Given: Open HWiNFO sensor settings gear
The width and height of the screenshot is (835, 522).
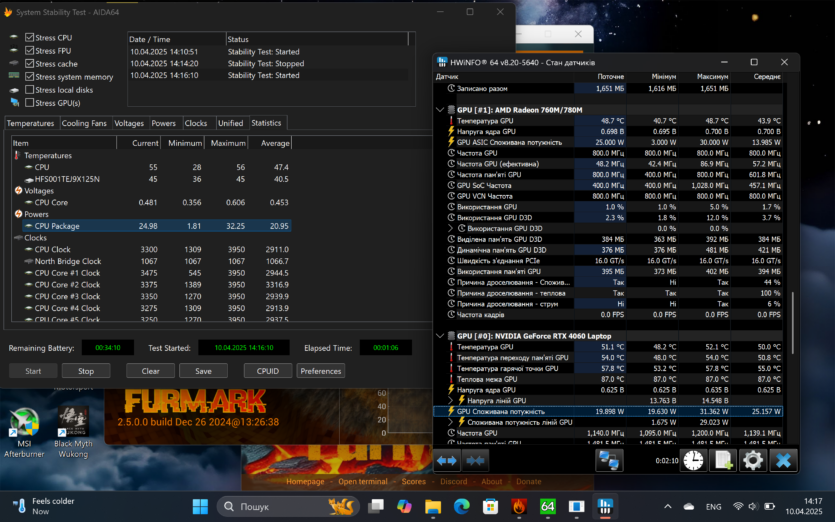Looking at the screenshot, I should (x=752, y=461).
